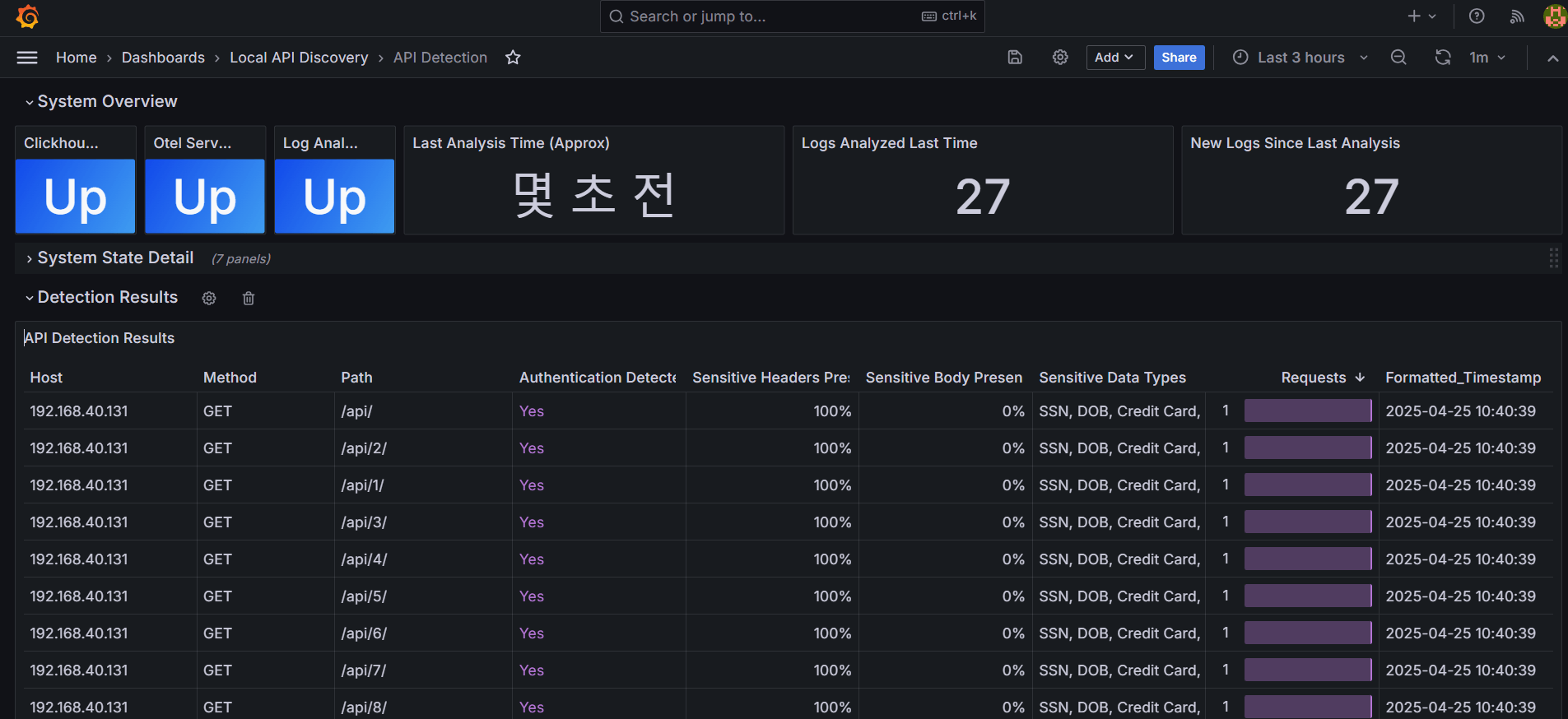Go to the Dashboards breadcrumb
Viewport: 1568px width, 719px height.
pos(163,58)
